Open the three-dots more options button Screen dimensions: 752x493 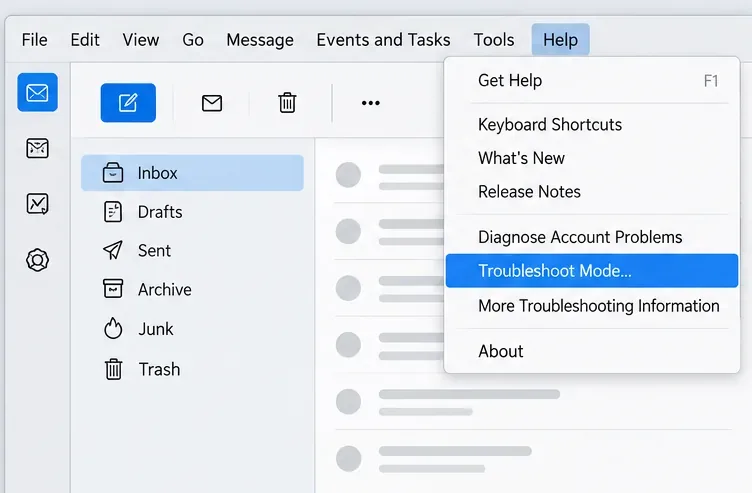tap(371, 103)
